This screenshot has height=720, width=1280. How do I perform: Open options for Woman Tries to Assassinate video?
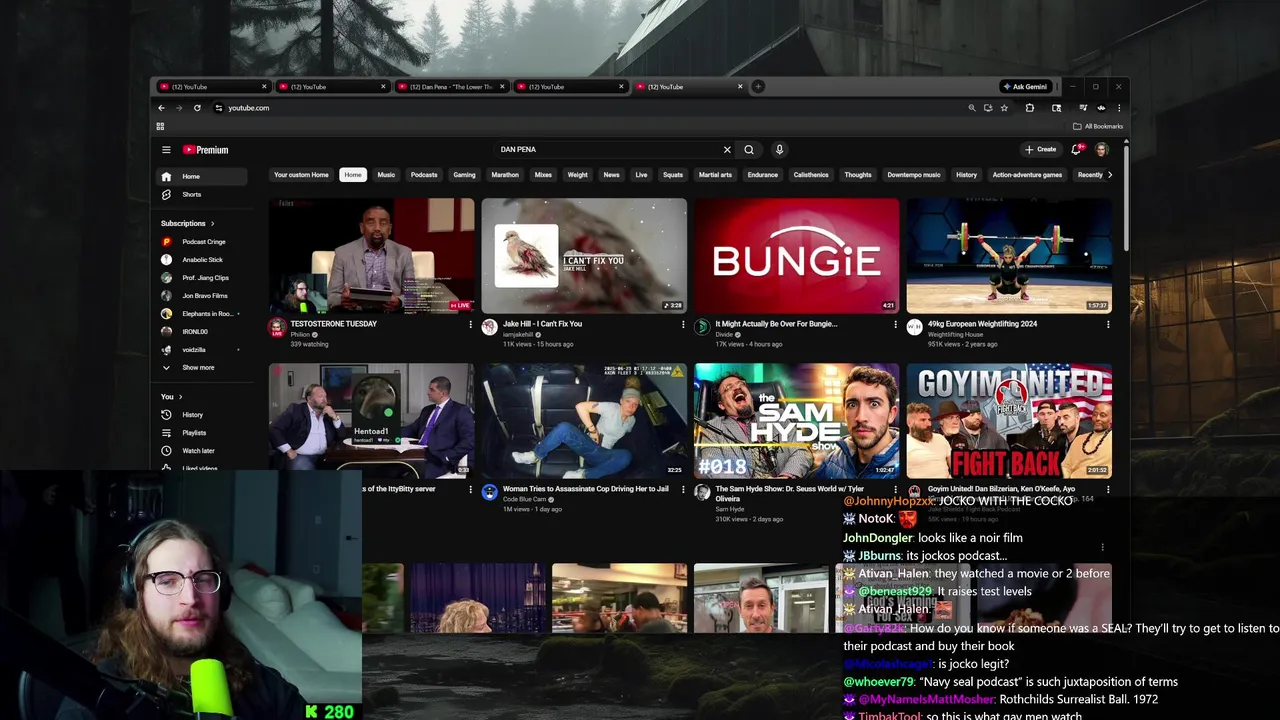coord(683,490)
